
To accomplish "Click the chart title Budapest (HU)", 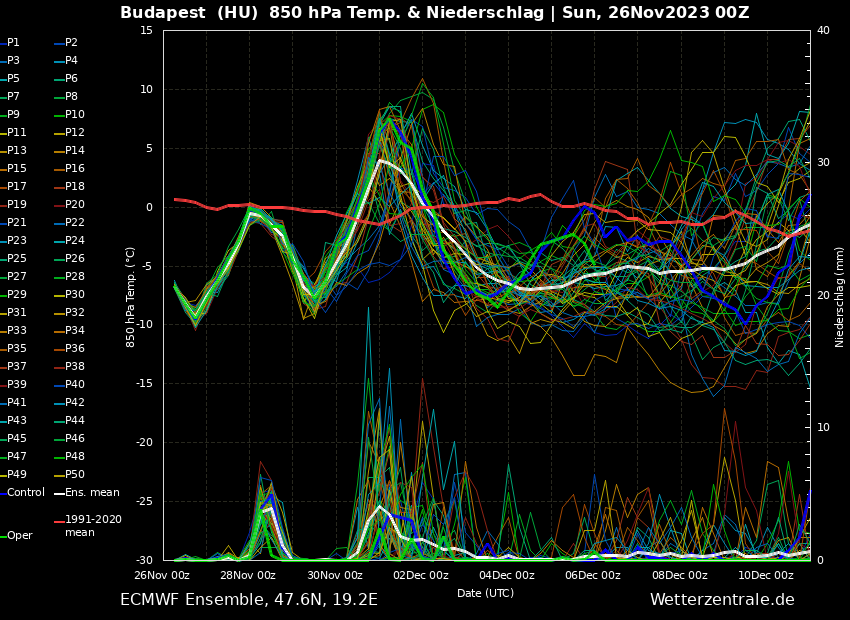I will coord(183,13).
